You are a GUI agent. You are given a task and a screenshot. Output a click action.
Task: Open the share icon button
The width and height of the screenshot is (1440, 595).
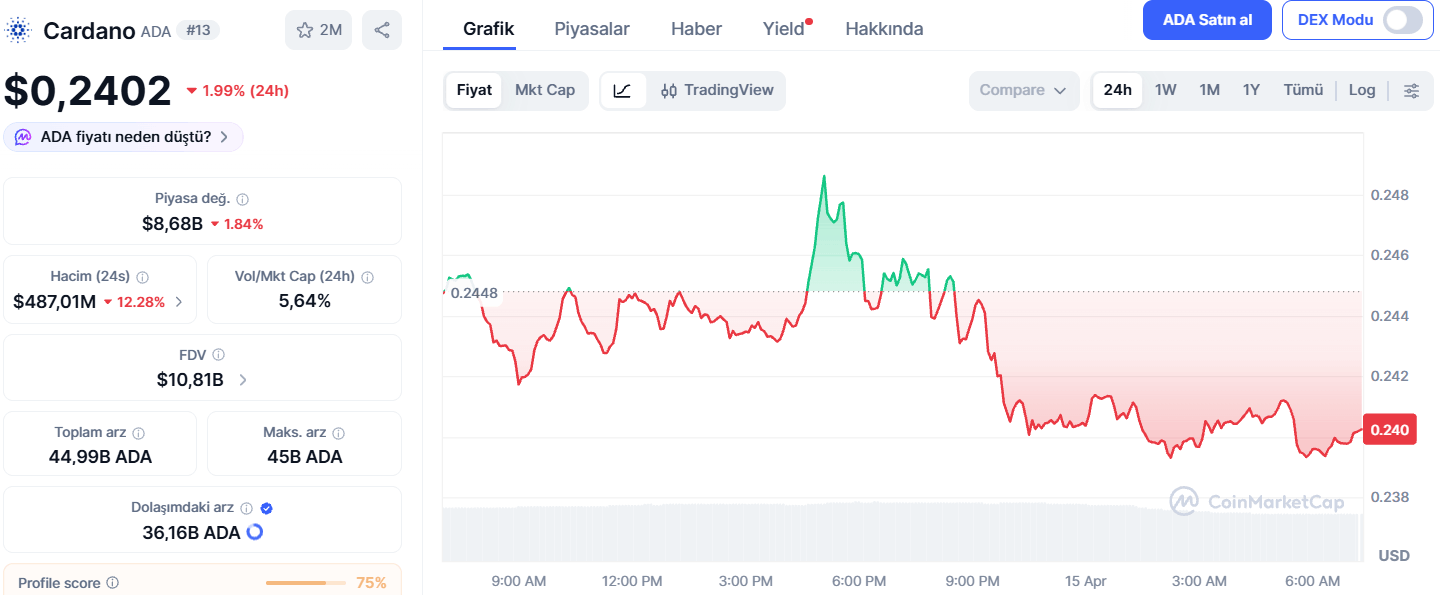coord(382,30)
